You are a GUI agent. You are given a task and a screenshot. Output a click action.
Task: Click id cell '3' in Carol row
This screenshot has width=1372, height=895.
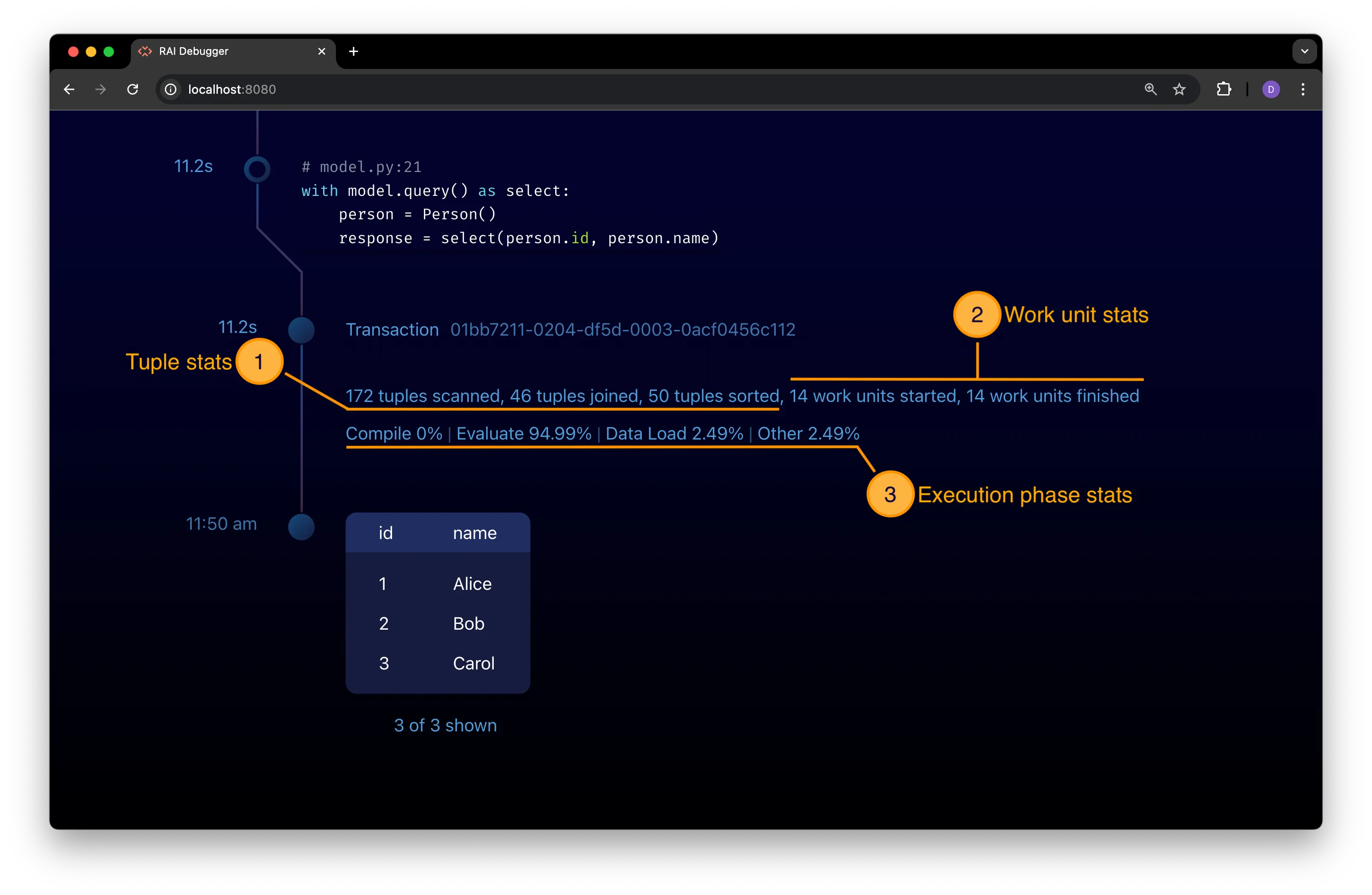[384, 663]
